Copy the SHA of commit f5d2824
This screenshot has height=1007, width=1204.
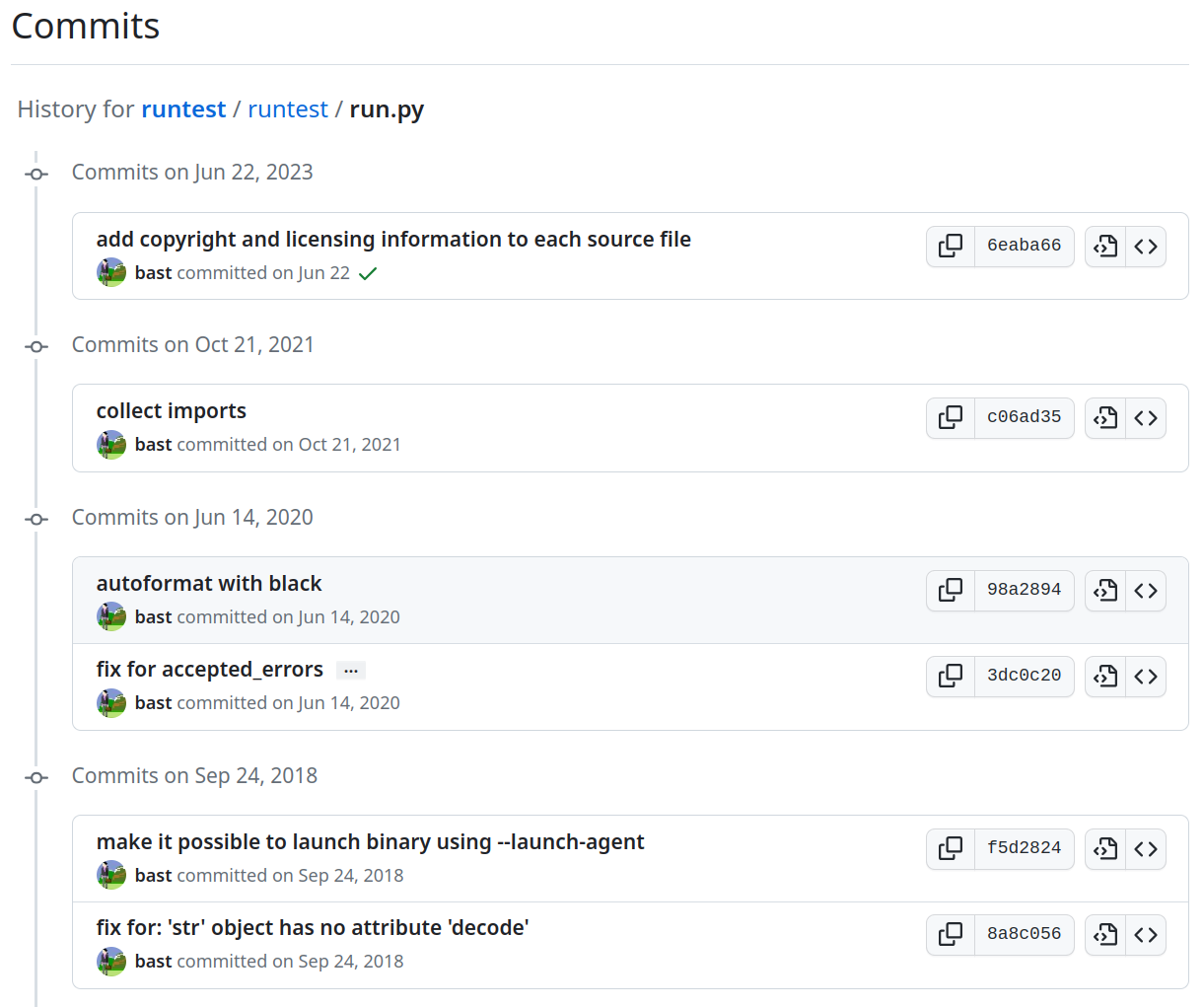(951, 848)
